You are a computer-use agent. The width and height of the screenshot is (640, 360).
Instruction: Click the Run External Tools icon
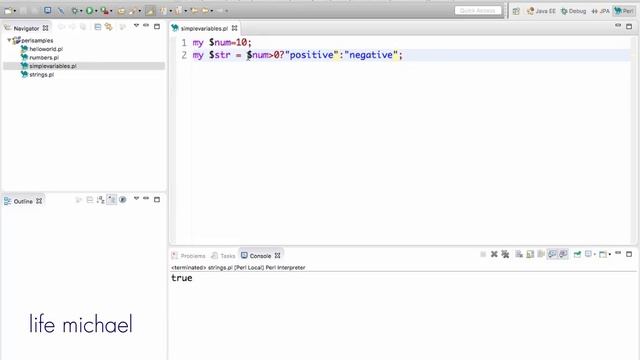pyautogui.click(x=105, y=11)
